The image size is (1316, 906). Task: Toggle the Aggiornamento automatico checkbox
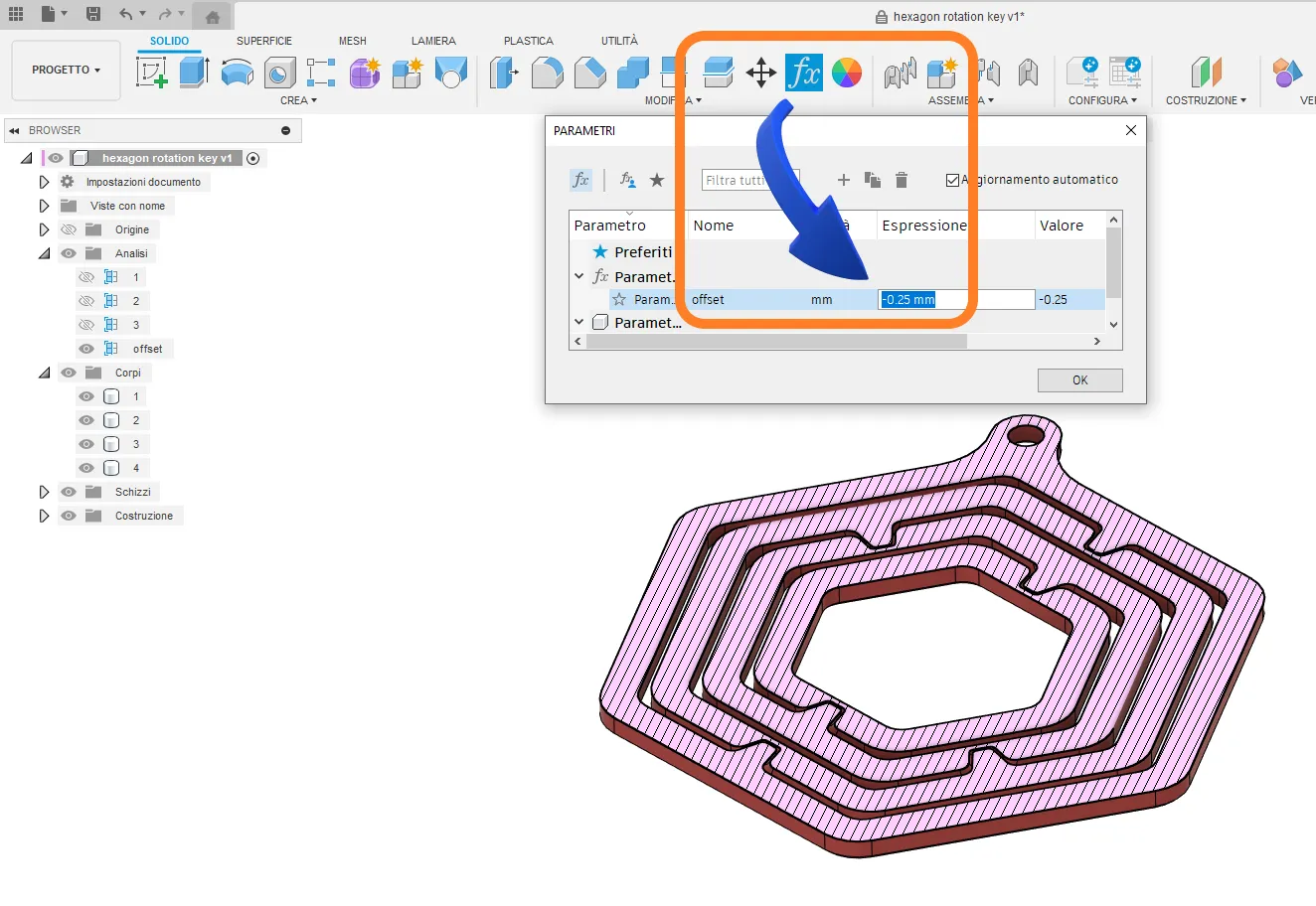click(x=953, y=180)
